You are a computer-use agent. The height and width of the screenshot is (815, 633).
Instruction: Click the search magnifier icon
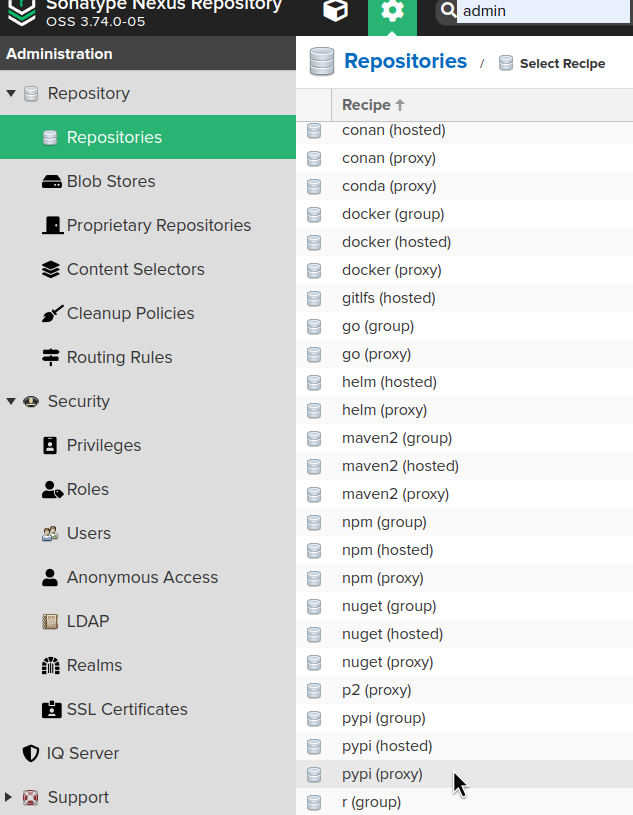447,10
